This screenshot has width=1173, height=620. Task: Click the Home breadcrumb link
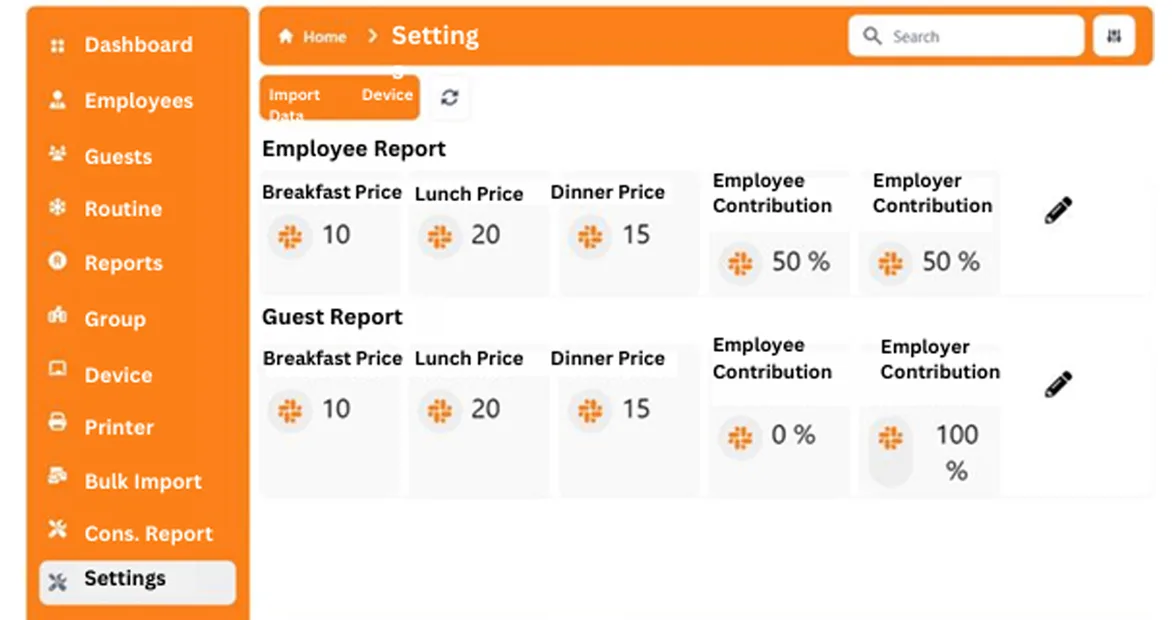click(324, 37)
